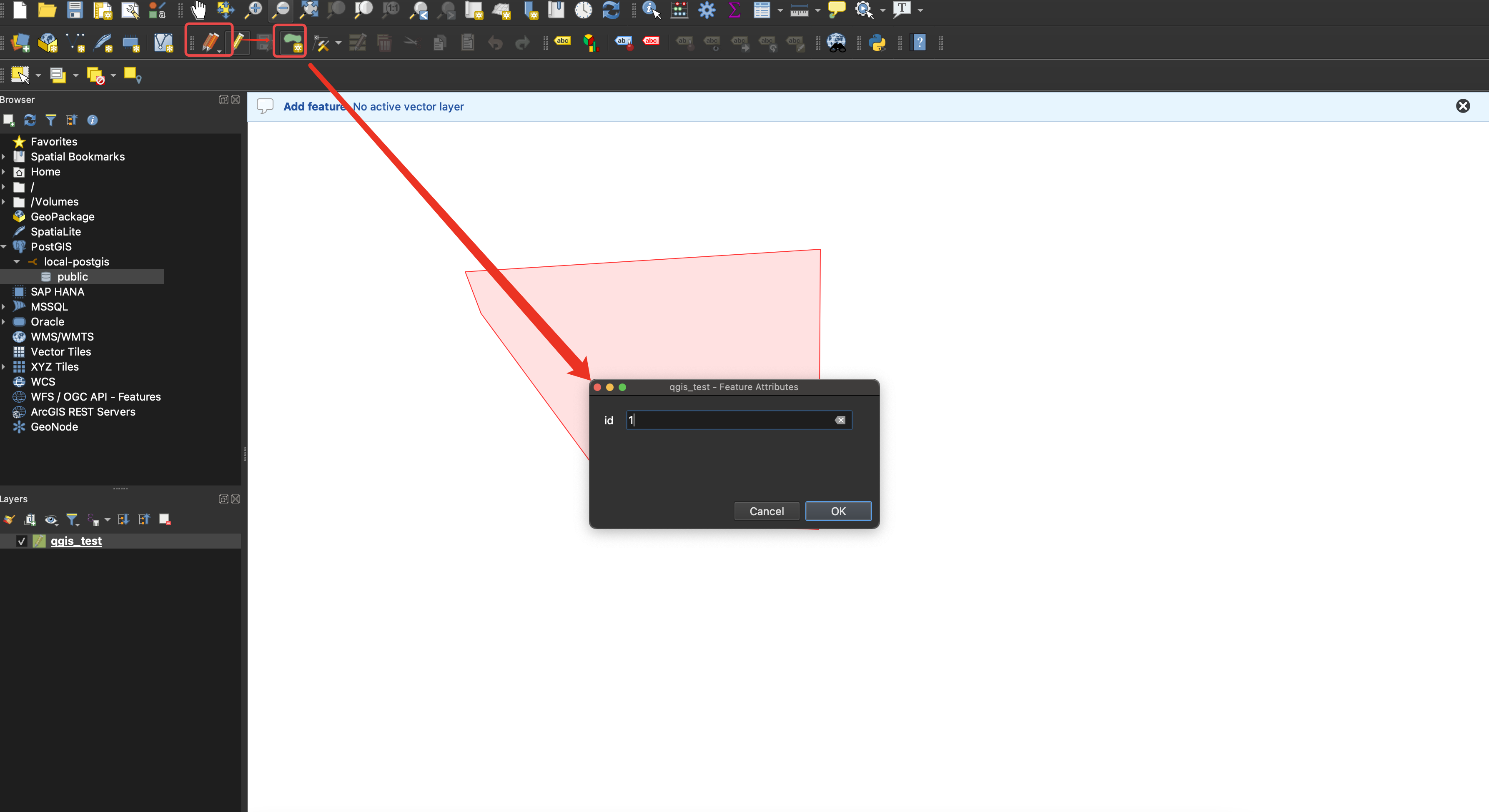Click the Zoom In magnifier tool

253,9
